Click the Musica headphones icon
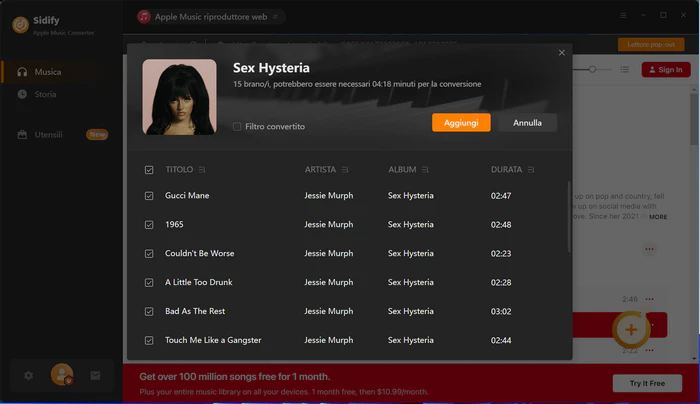700x404 pixels. 22,72
